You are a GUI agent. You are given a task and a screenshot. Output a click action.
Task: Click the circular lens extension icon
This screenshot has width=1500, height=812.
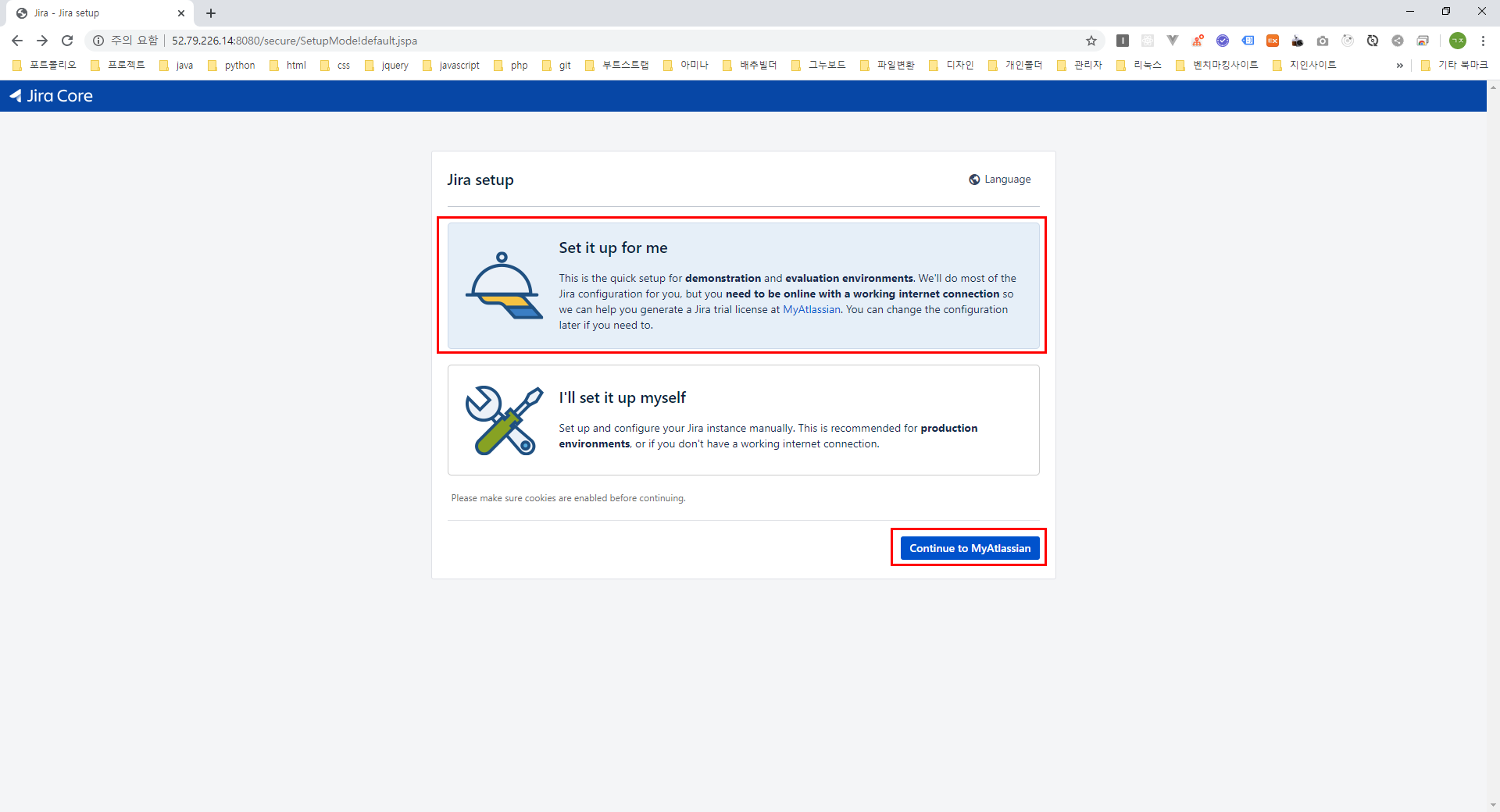1348,41
